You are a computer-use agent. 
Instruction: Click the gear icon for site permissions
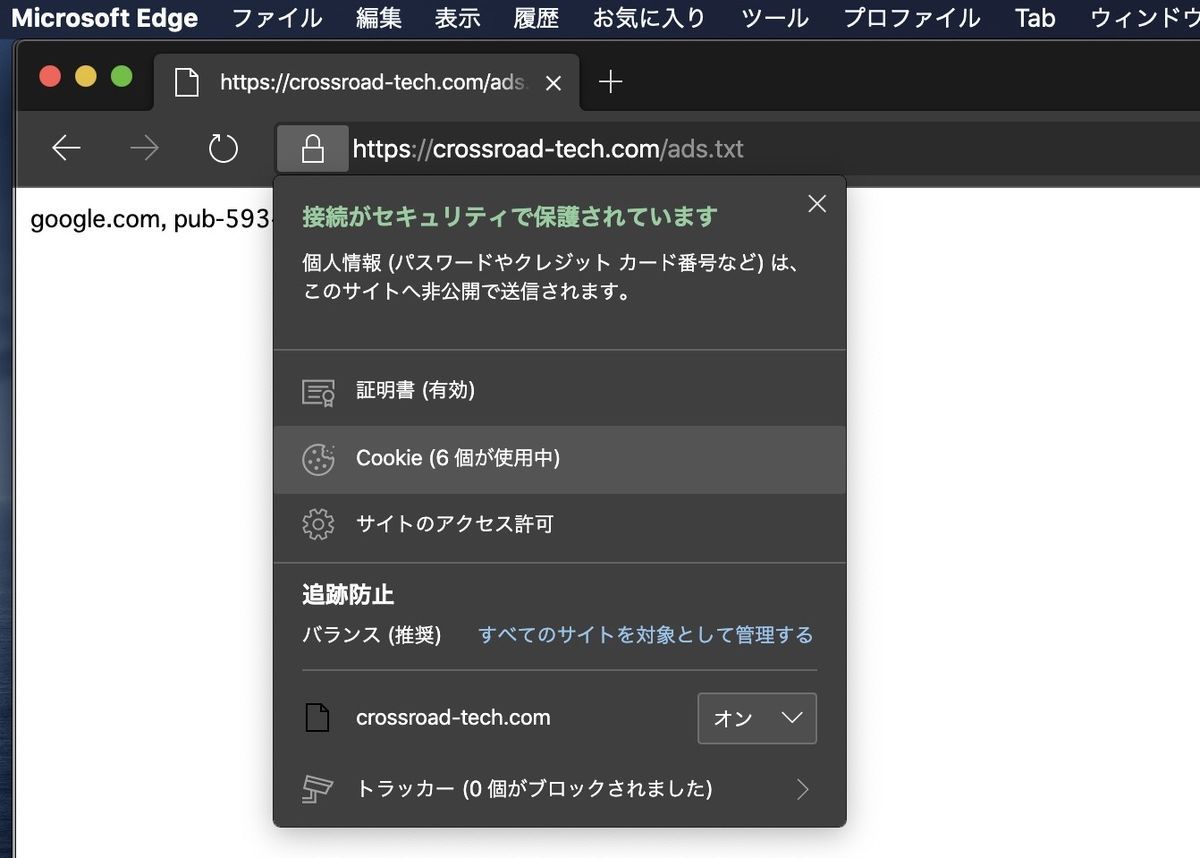[x=318, y=524]
